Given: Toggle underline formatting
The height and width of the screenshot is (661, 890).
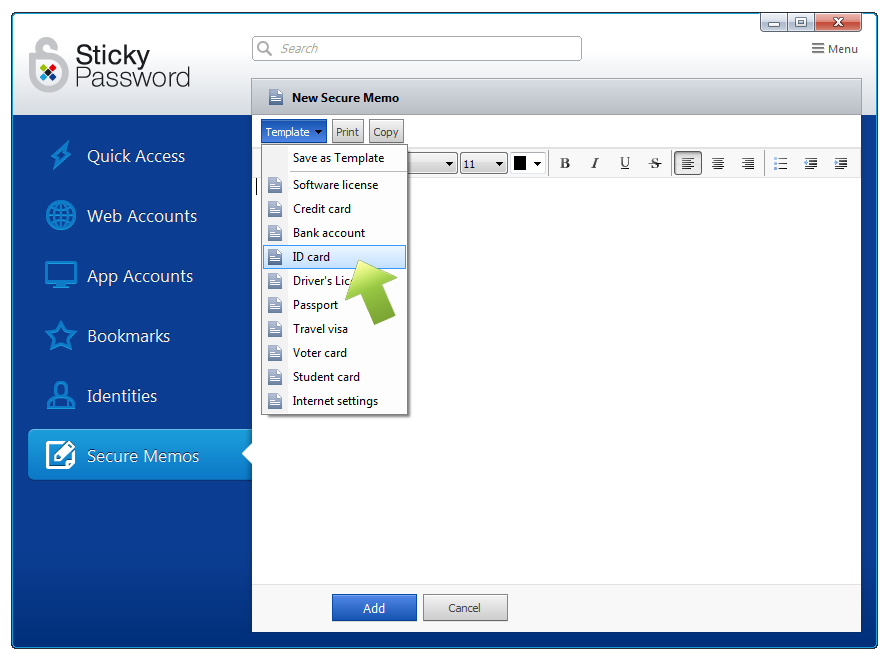Looking at the screenshot, I should click(x=625, y=163).
